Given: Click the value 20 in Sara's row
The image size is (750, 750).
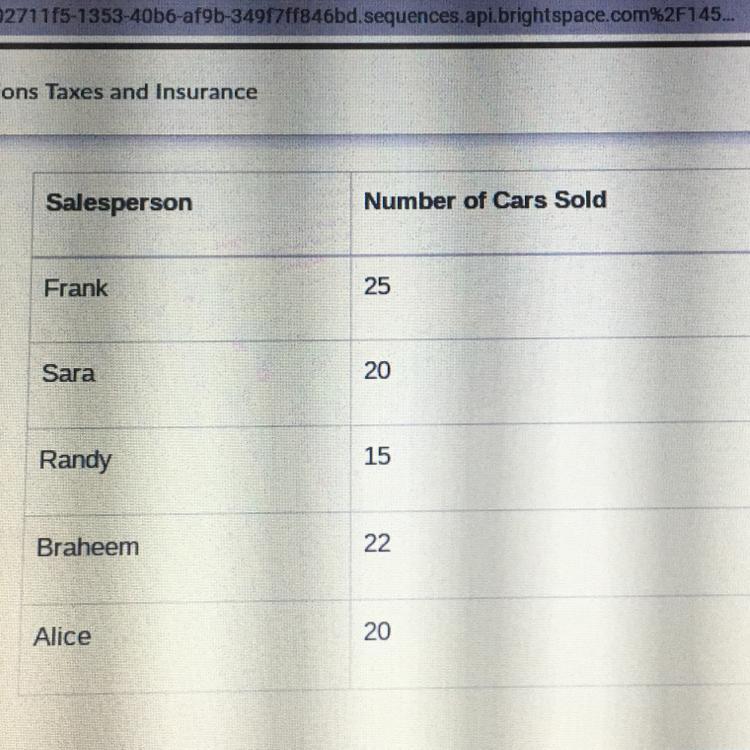Looking at the screenshot, I should pyautogui.click(x=377, y=371).
